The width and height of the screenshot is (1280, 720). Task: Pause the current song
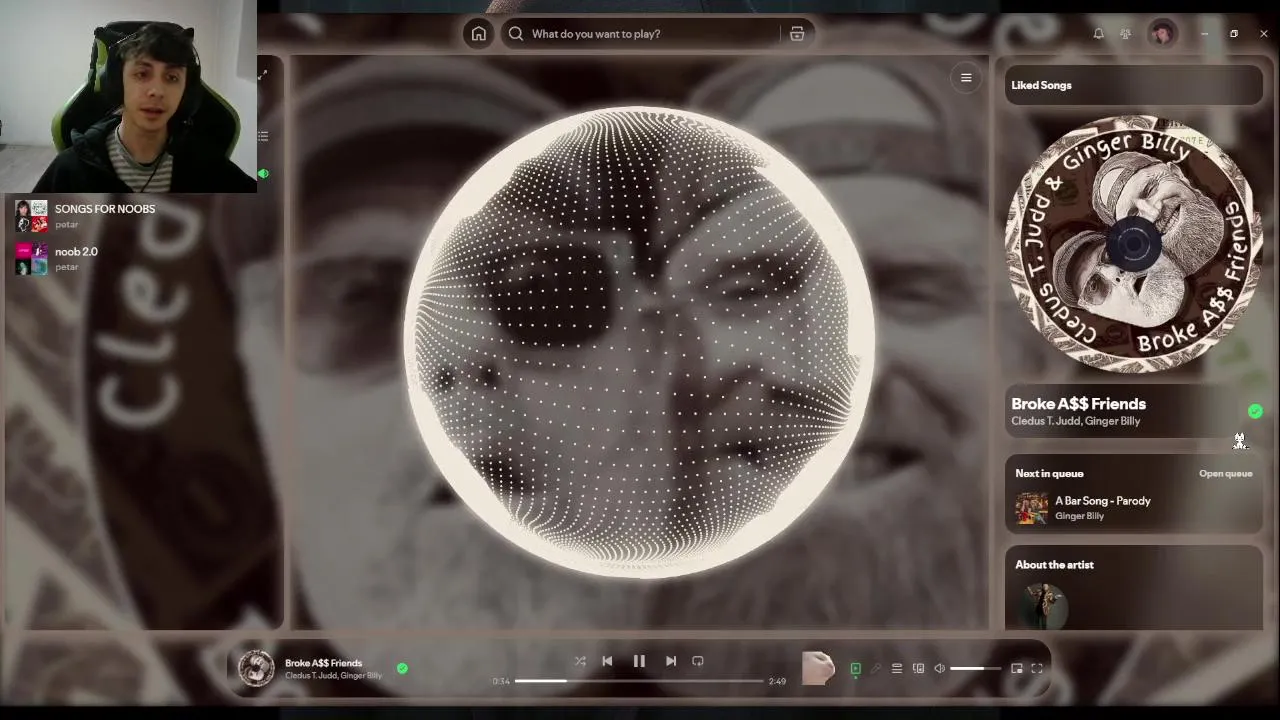pyautogui.click(x=639, y=661)
